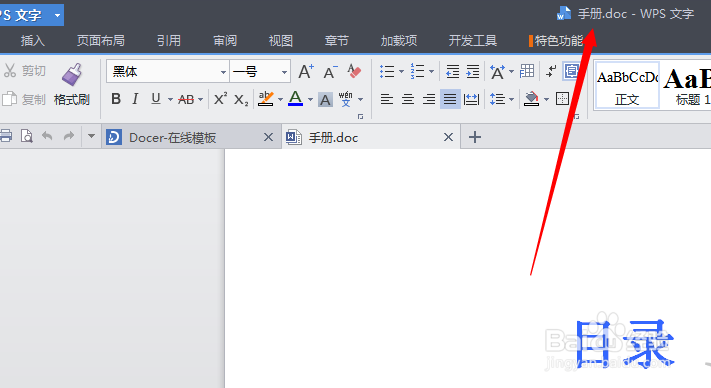Click the print icon in quick toolbar
Screen dimensions: 711x388
[x=6, y=136]
